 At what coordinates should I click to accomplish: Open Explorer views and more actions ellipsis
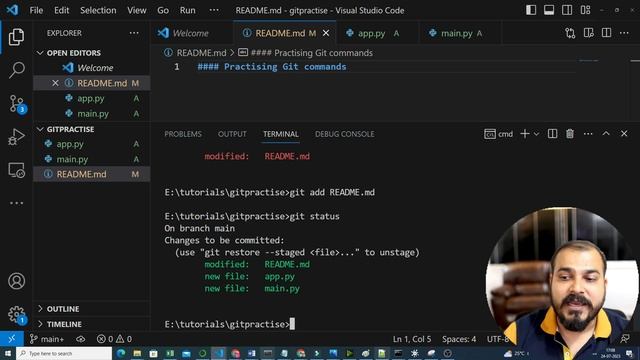134,33
